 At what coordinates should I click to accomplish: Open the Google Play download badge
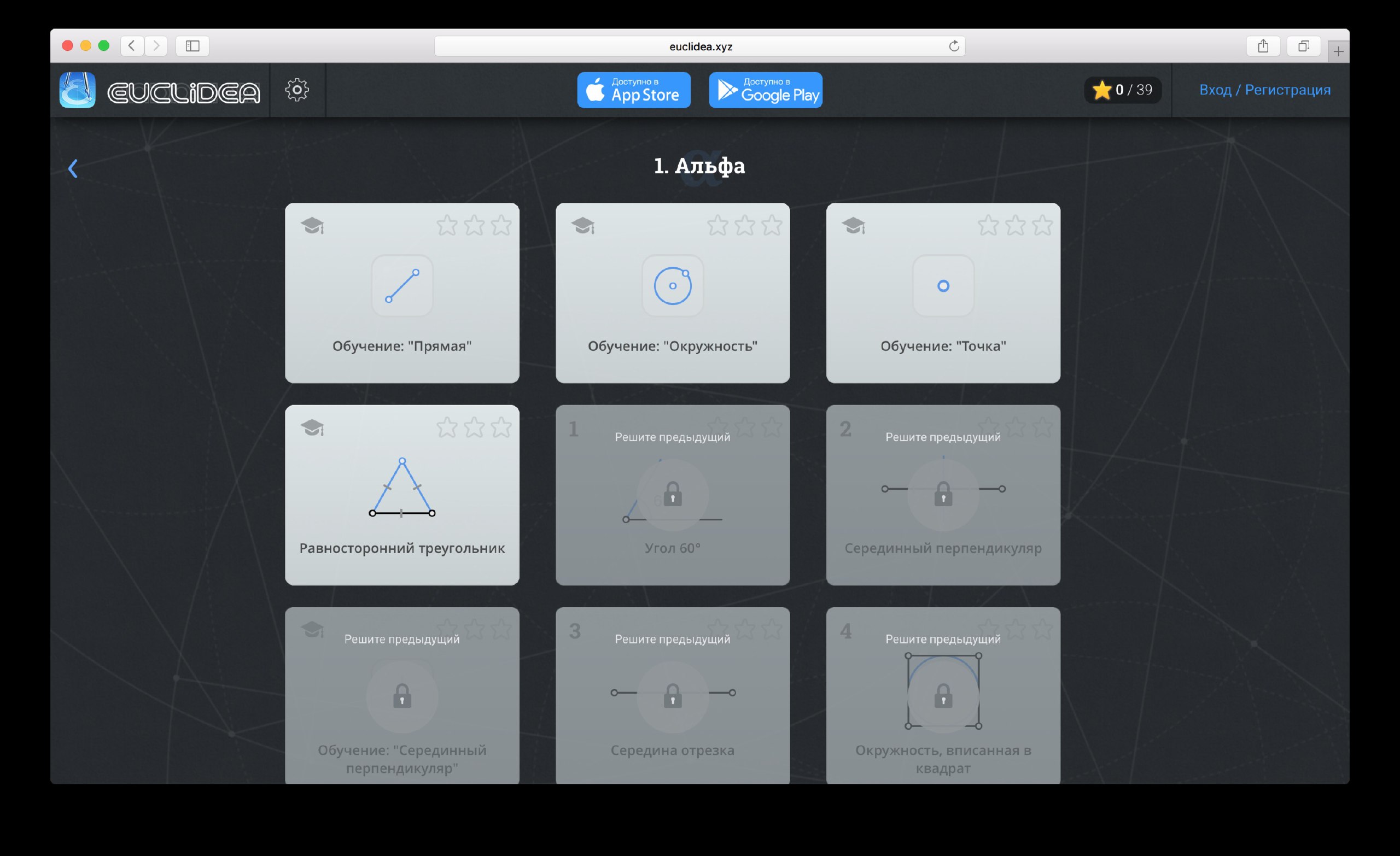765,90
